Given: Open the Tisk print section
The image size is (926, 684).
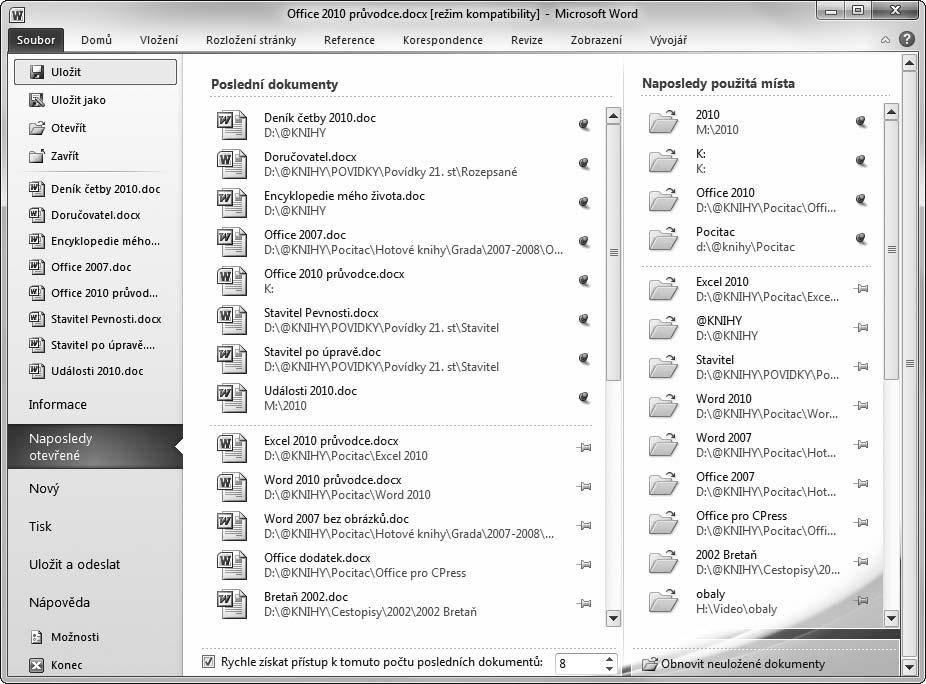Looking at the screenshot, I should (x=95, y=526).
